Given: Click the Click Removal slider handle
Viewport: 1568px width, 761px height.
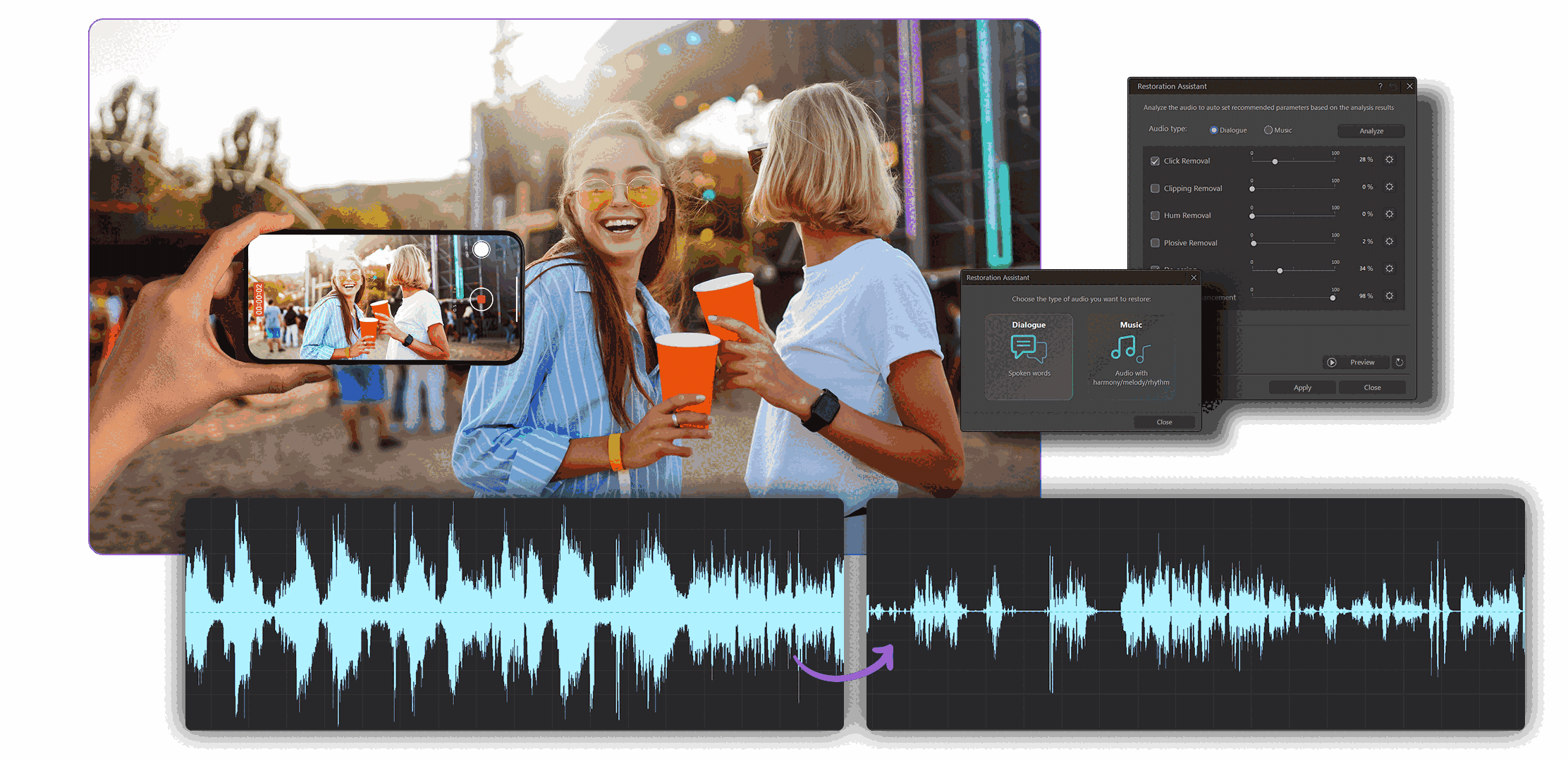Looking at the screenshot, I should 1275,162.
